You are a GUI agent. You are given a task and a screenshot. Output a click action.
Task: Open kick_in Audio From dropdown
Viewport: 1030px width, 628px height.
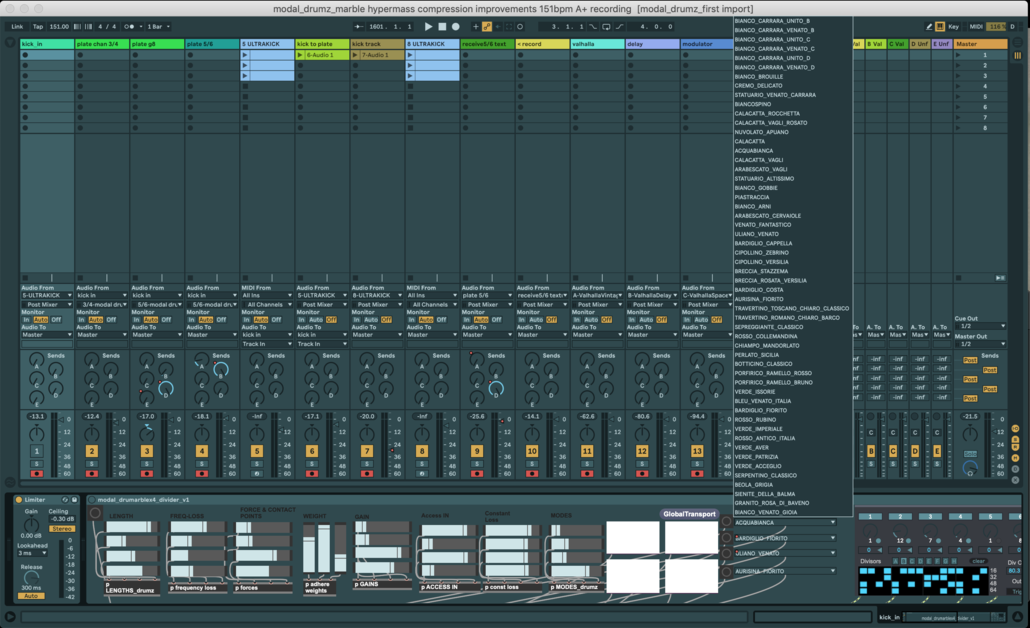click(x=47, y=296)
